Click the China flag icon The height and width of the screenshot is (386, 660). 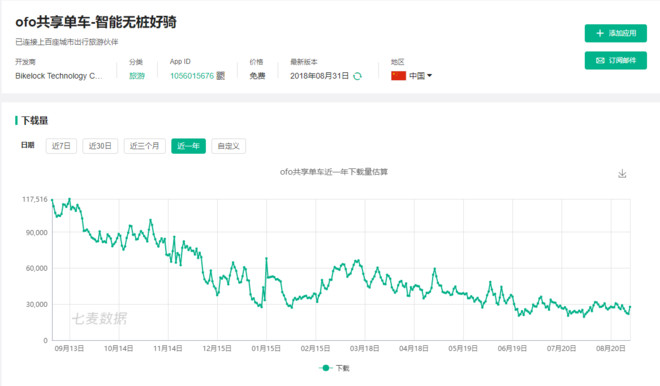pos(398,76)
